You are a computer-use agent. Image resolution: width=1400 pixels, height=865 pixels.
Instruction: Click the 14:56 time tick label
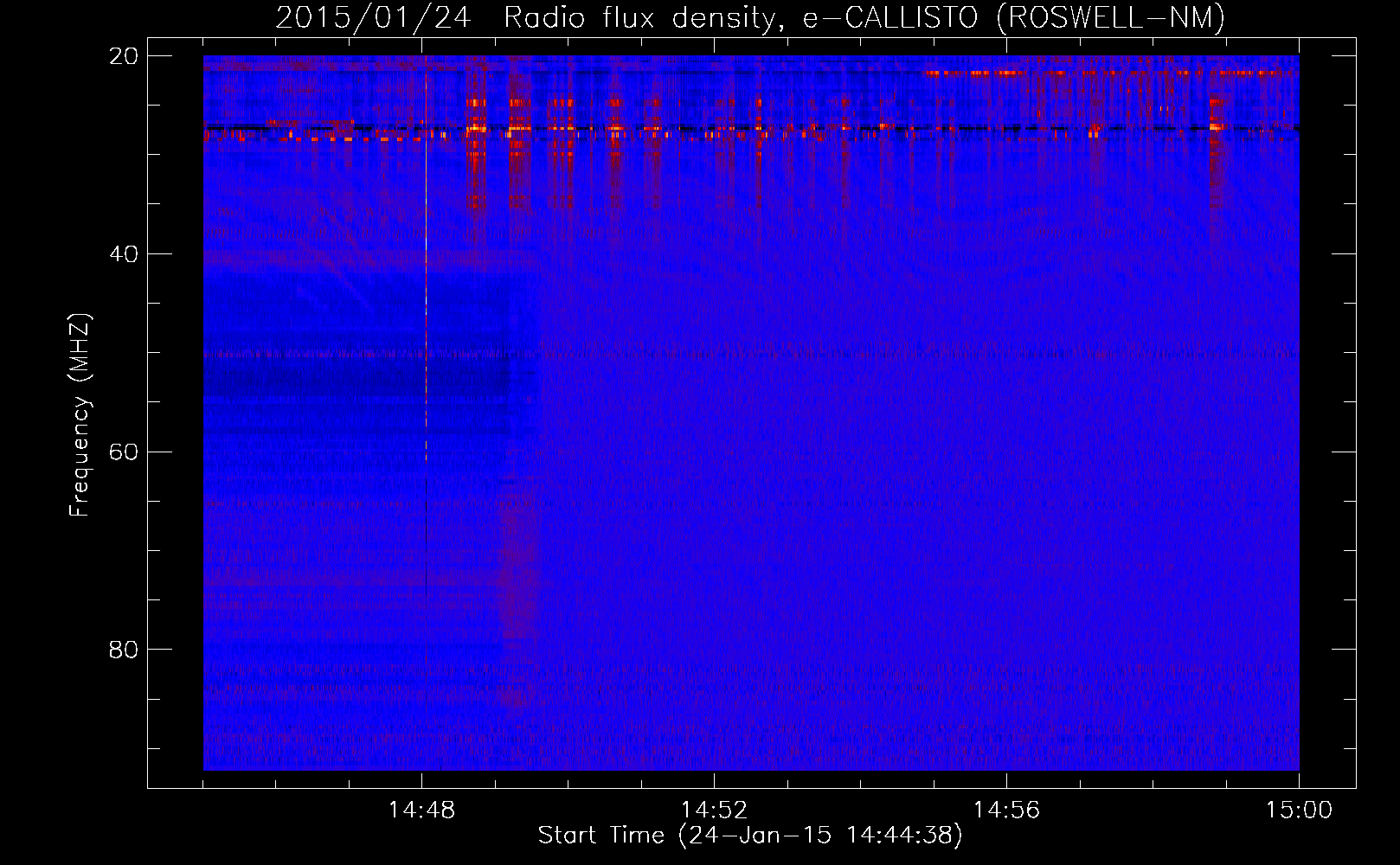click(x=1006, y=811)
